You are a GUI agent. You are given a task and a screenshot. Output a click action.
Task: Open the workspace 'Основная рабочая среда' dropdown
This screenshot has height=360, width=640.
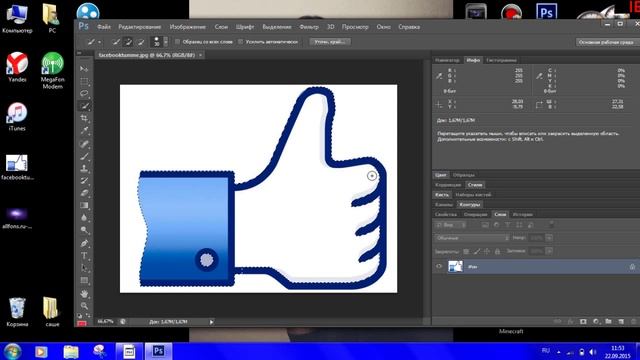tap(607, 42)
